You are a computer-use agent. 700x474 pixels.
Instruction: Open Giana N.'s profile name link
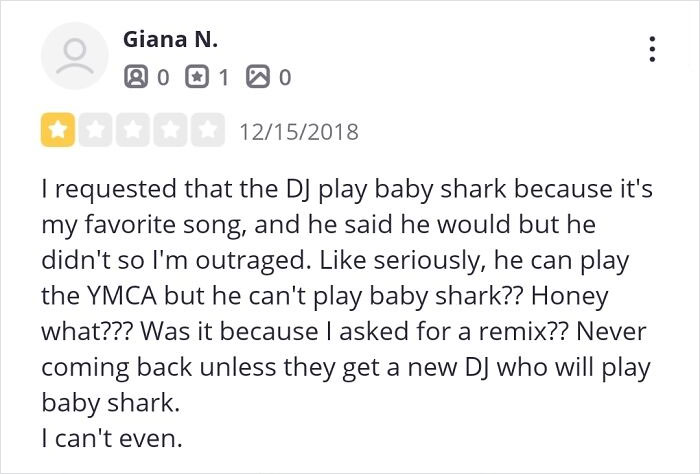click(170, 41)
